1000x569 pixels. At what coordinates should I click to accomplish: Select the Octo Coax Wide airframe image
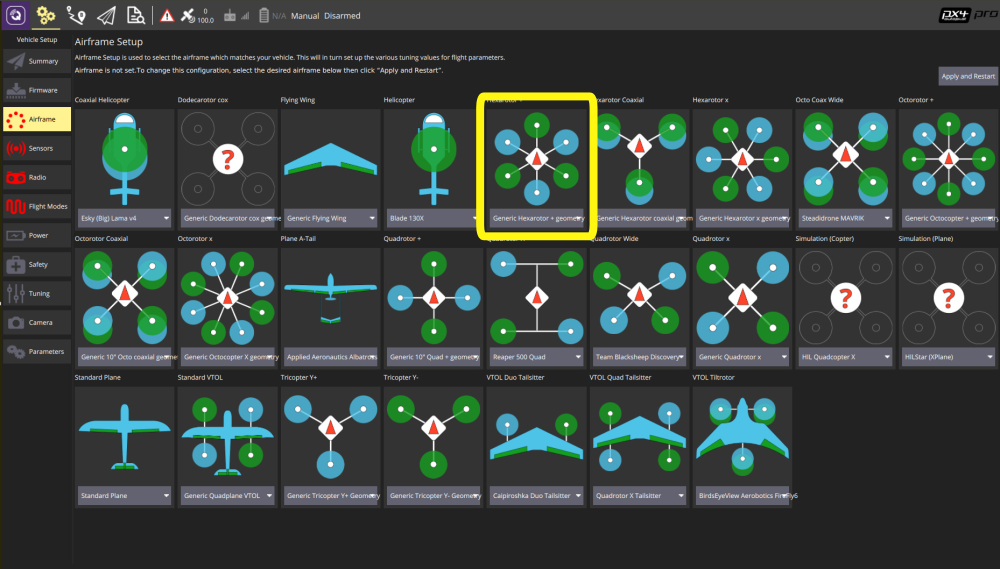click(846, 158)
